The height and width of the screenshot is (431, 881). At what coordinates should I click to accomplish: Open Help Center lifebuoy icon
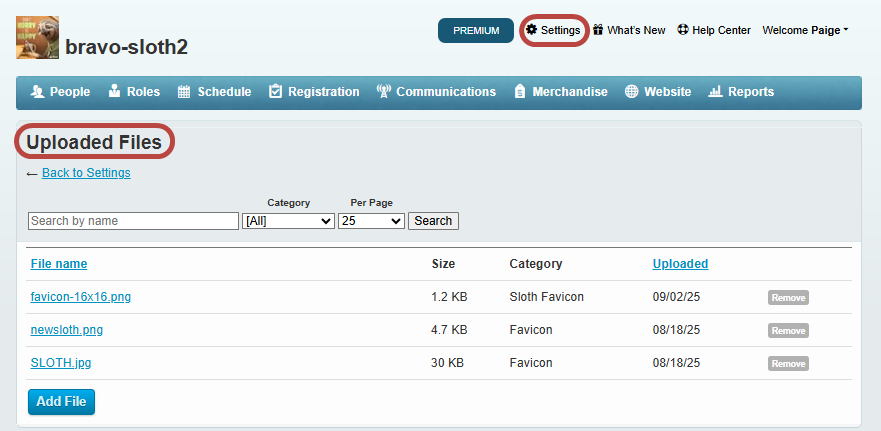pos(683,30)
